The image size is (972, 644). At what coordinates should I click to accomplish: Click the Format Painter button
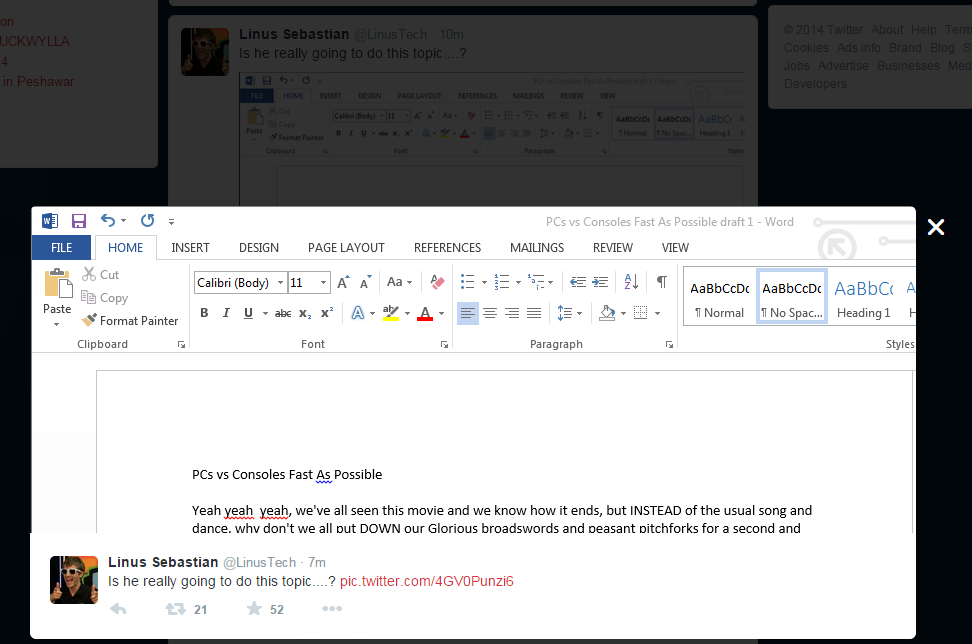click(130, 320)
